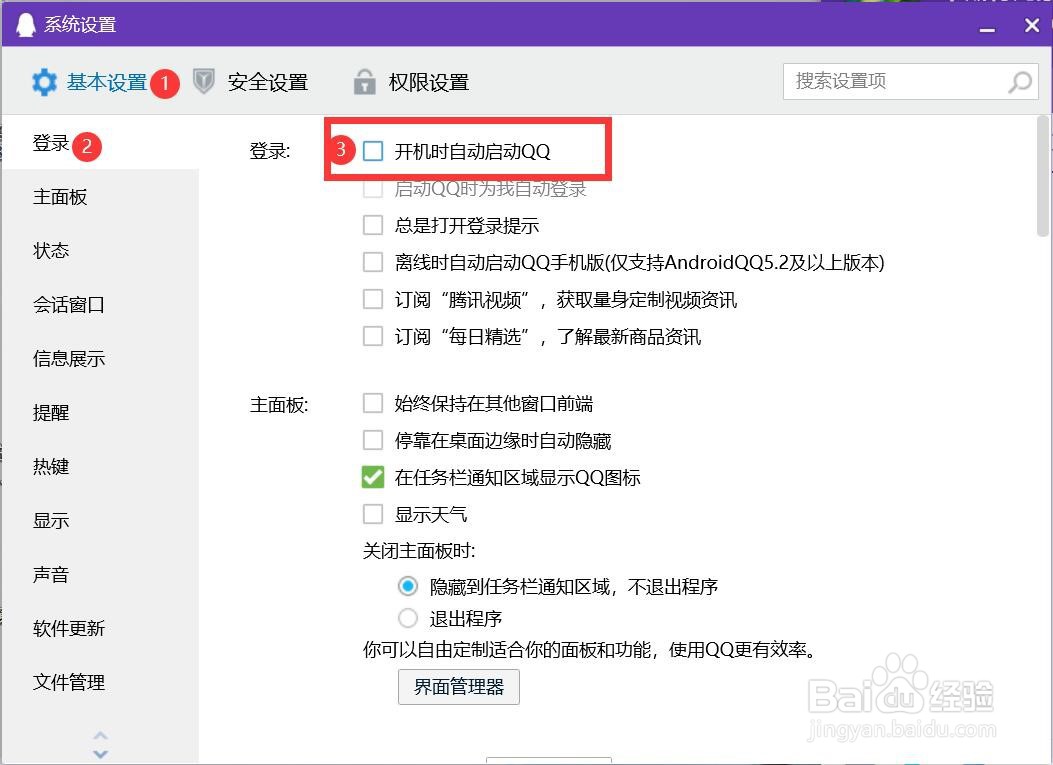
Task: Open the 安全设置 tab
Action: 267,82
